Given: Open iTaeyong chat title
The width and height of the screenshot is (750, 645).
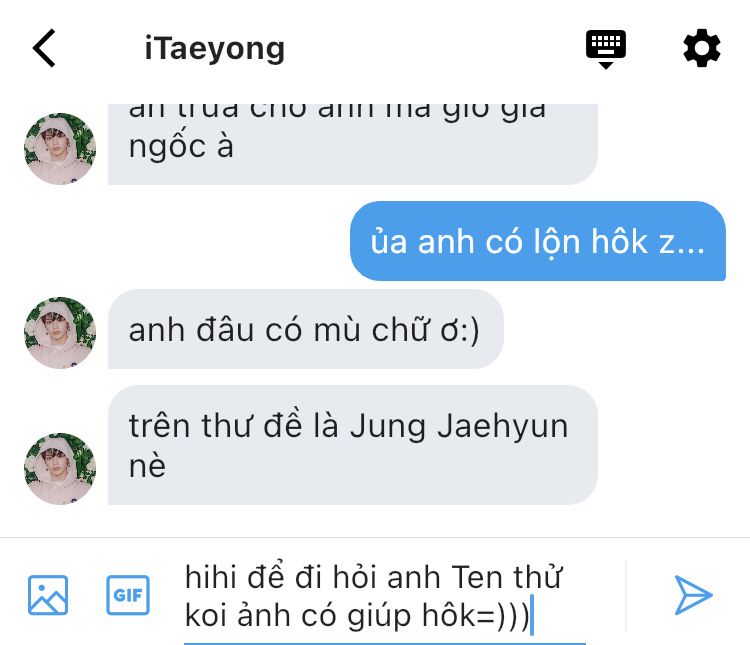Looking at the screenshot, I should tap(215, 49).
